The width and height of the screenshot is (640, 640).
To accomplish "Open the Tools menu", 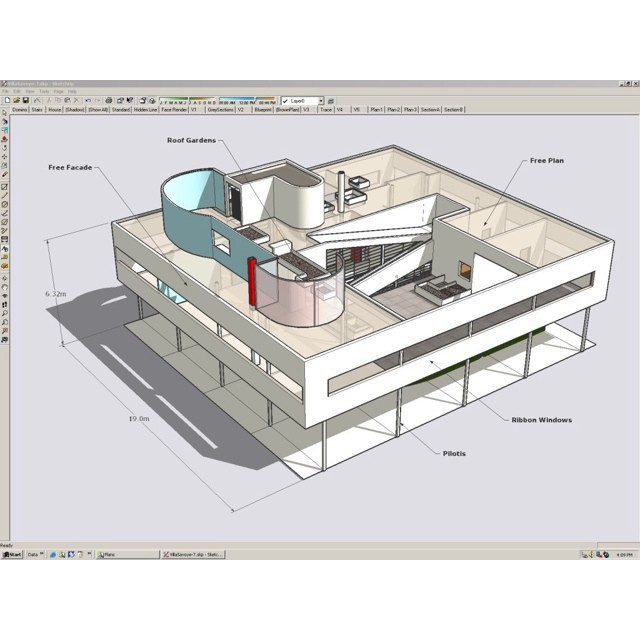I will [x=43, y=91].
